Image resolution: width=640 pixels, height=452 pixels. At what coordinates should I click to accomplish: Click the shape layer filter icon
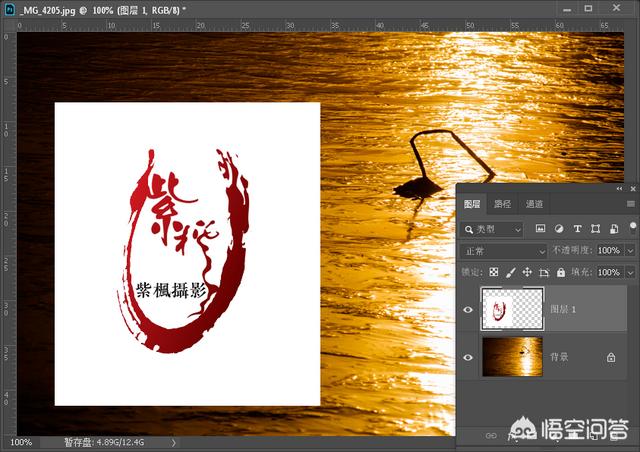click(x=596, y=229)
